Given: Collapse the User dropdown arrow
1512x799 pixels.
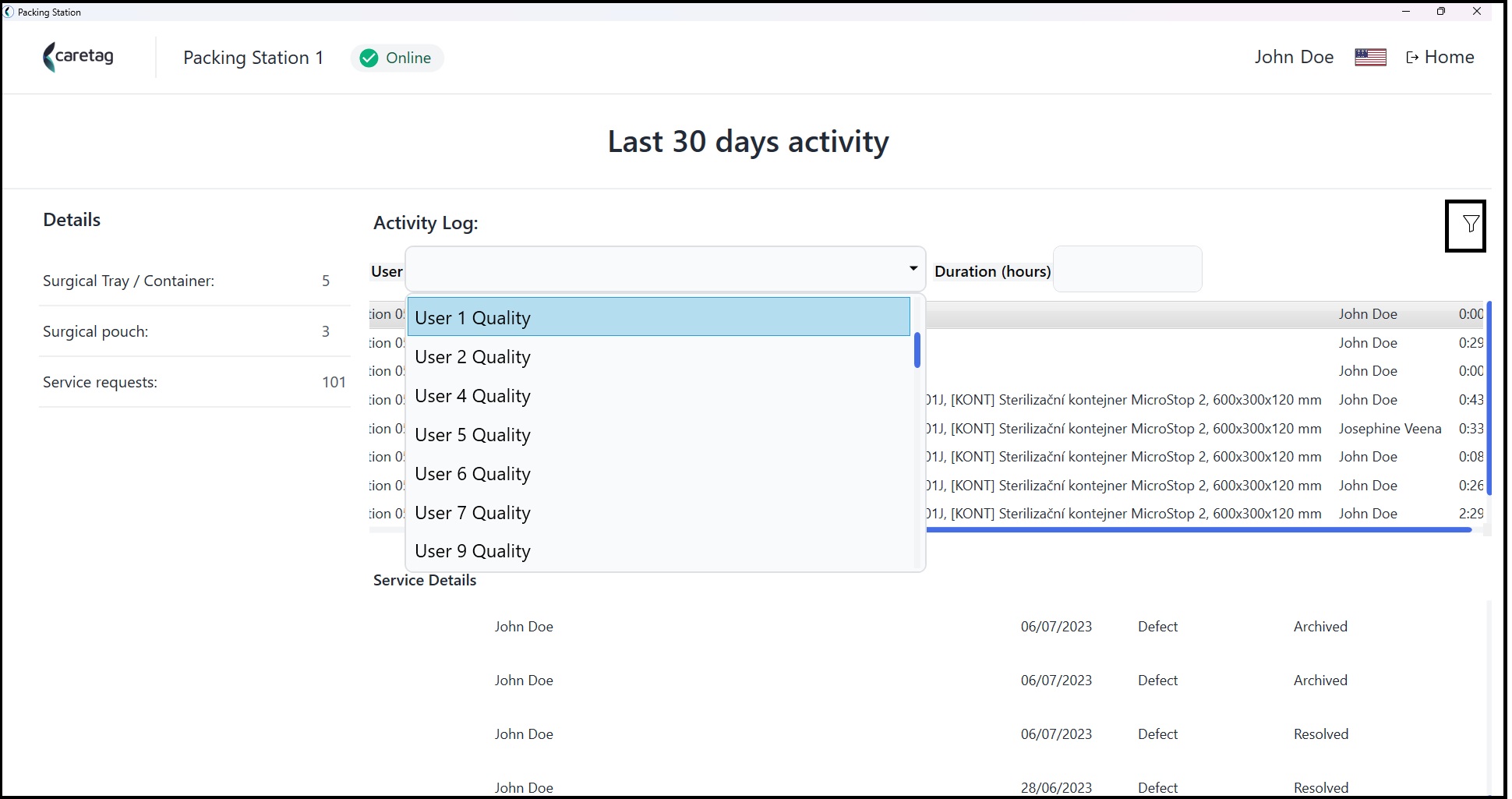Looking at the screenshot, I should tap(913, 269).
